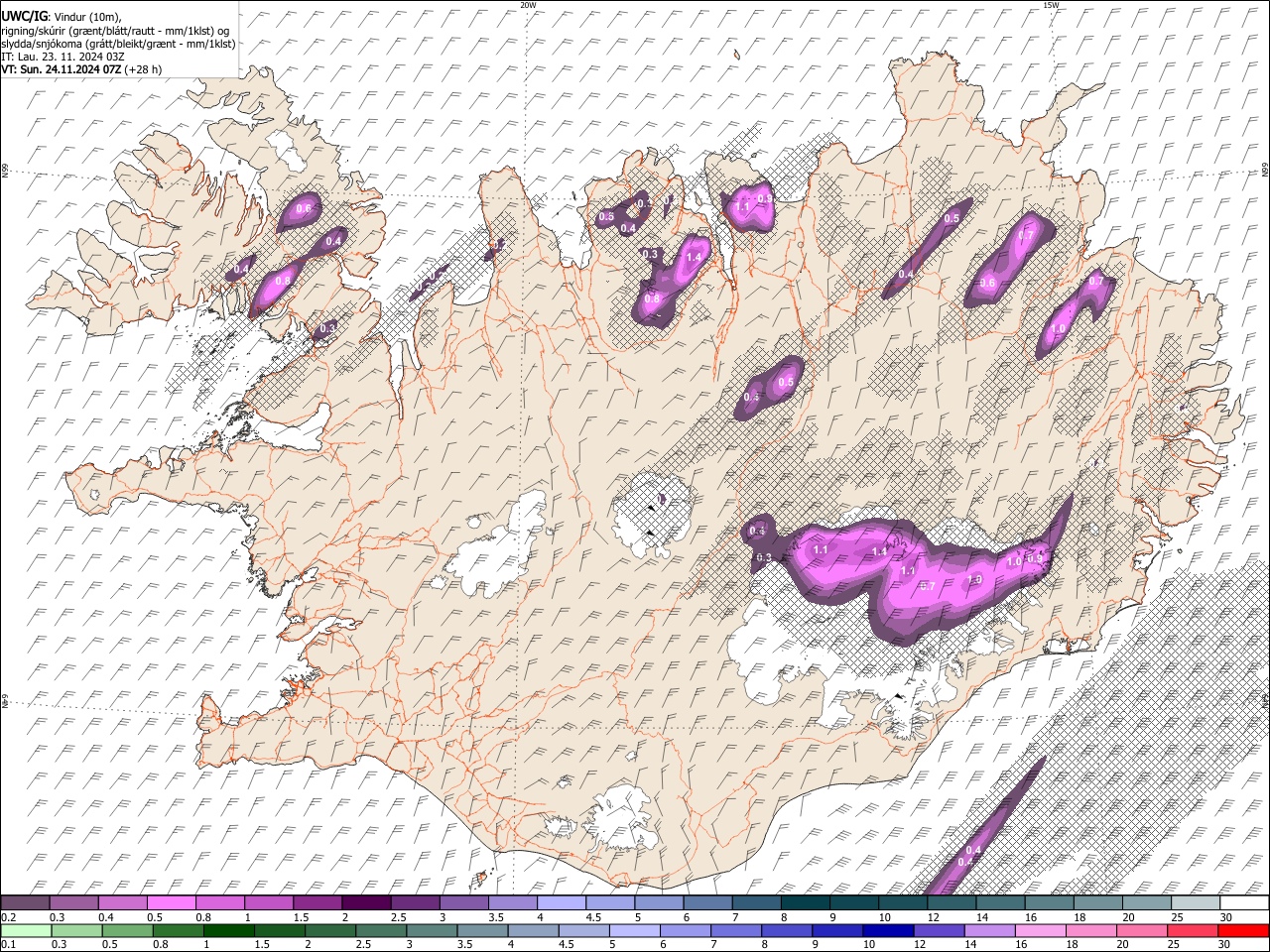Select the snow scale swatch between 0.3 and 0.4
Screen dimensions: 1270x952
(74, 902)
